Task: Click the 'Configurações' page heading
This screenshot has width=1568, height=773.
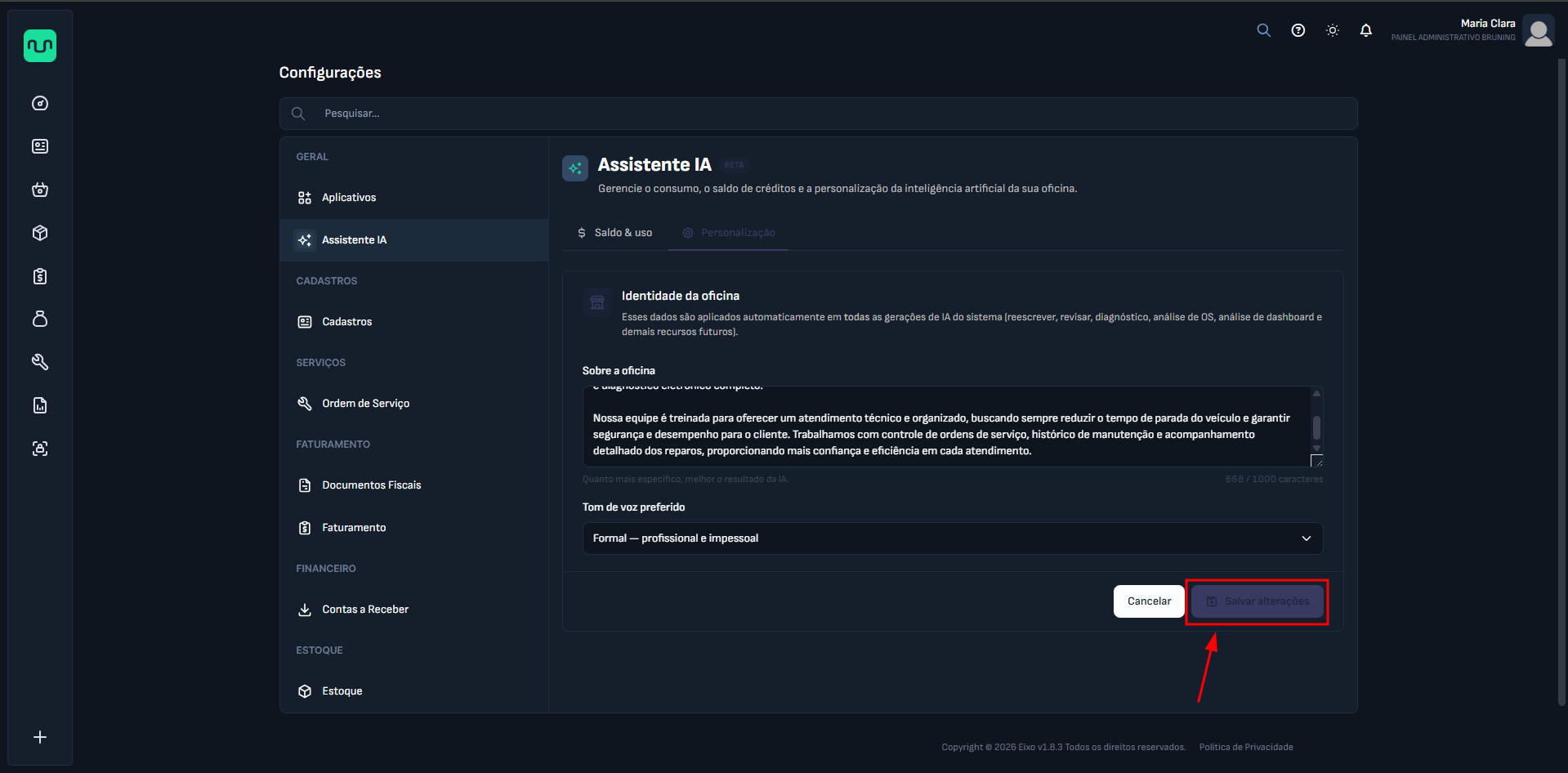Action: 330,73
